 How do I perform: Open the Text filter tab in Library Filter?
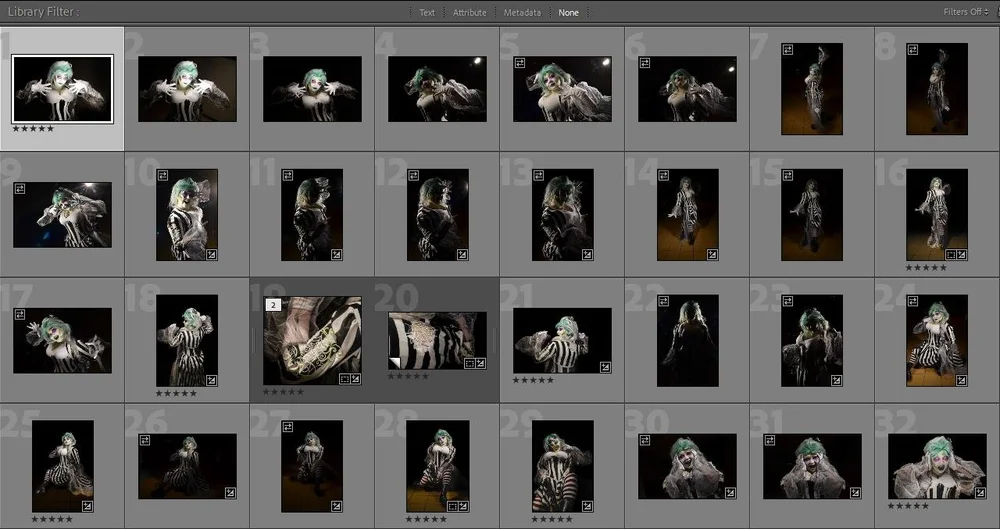click(x=427, y=12)
